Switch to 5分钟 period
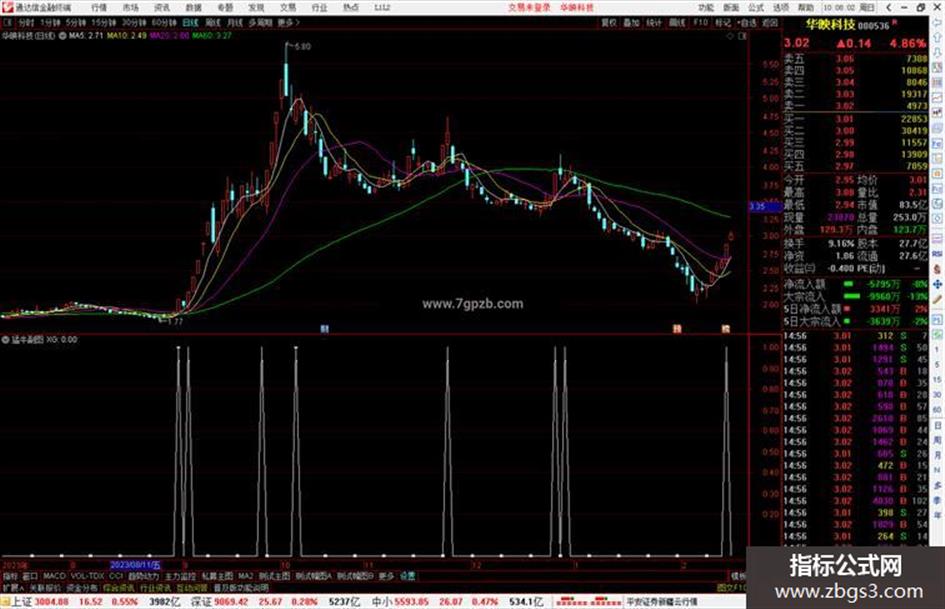 pos(75,22)
